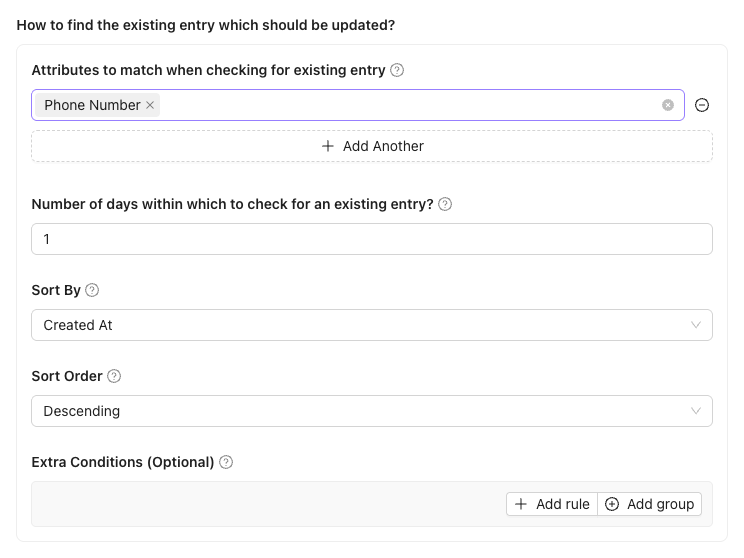
Task: Click empty space in attributes match field
Action: point(400,105)
